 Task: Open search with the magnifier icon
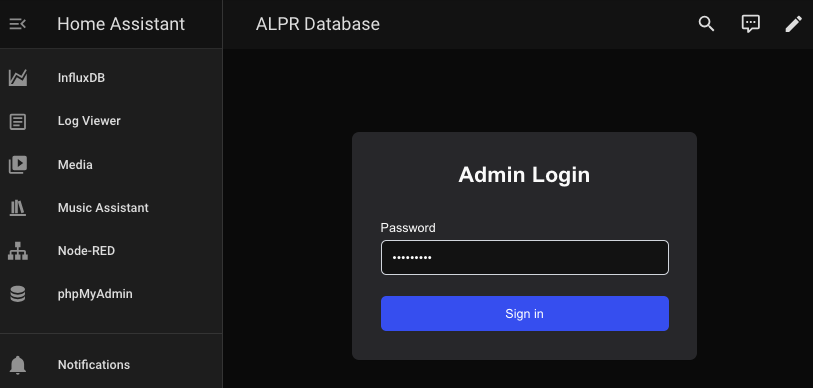706,24
